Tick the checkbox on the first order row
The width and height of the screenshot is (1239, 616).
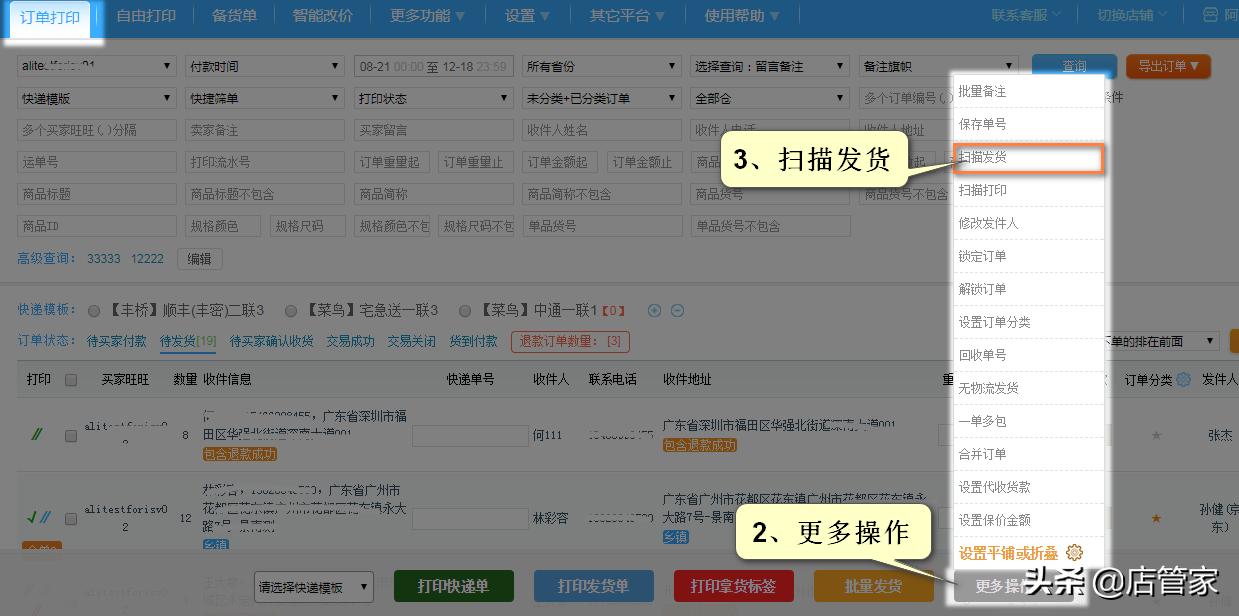click(x=70, y=434)
